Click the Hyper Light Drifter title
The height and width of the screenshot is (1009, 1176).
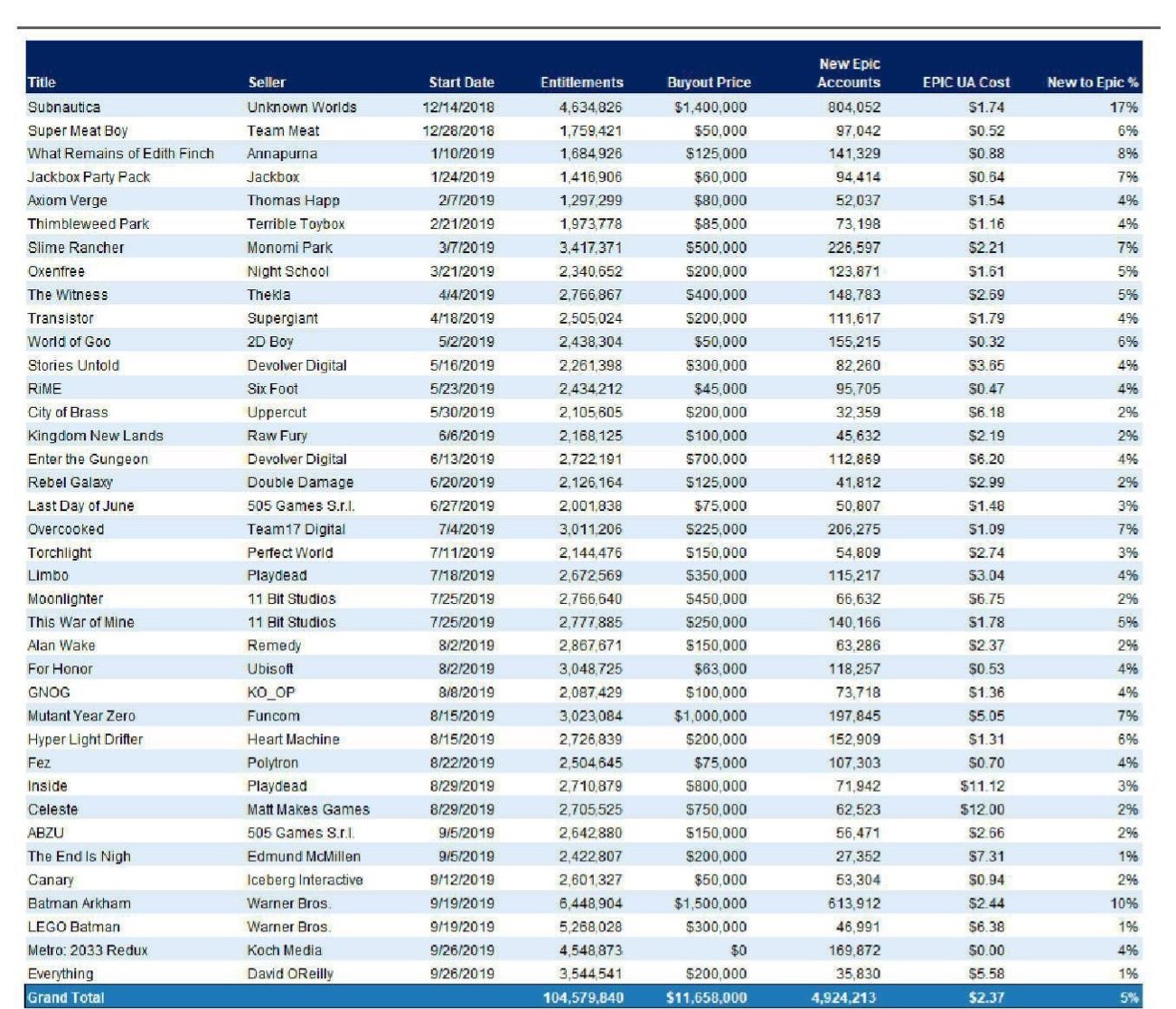coord(85,740)
